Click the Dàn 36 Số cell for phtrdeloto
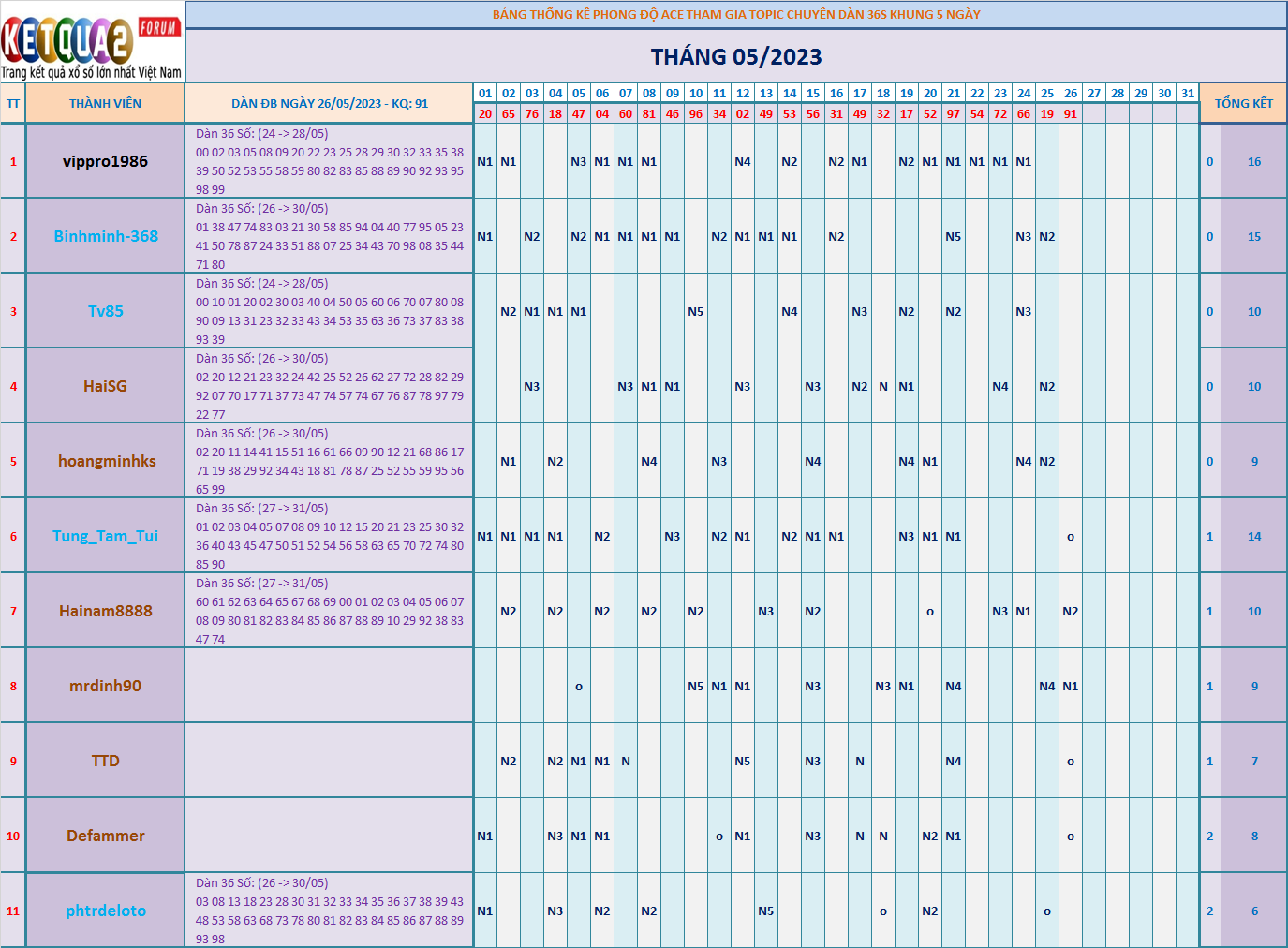Image resolution: width=1288 pixels, height=948 pixels. pos(330,911)
